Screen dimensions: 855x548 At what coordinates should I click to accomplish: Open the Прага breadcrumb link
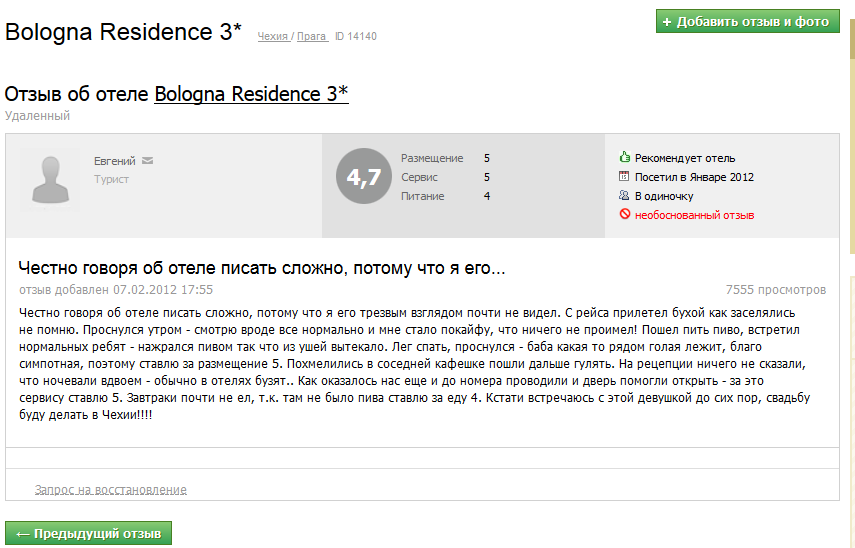(312, 37)
